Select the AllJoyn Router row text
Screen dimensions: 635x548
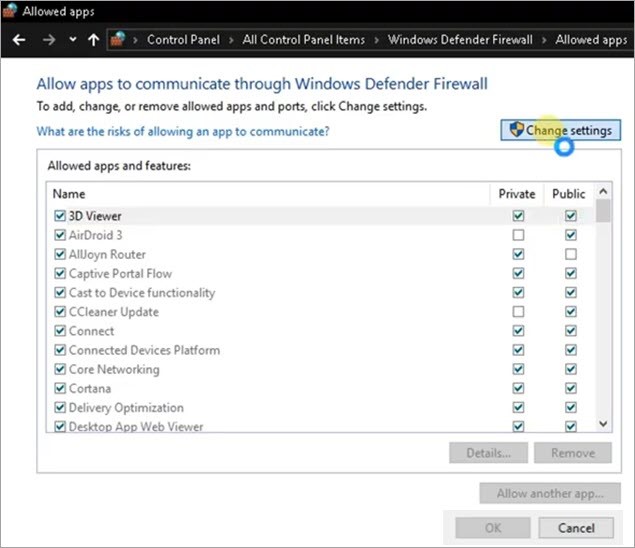coord(107,254)
